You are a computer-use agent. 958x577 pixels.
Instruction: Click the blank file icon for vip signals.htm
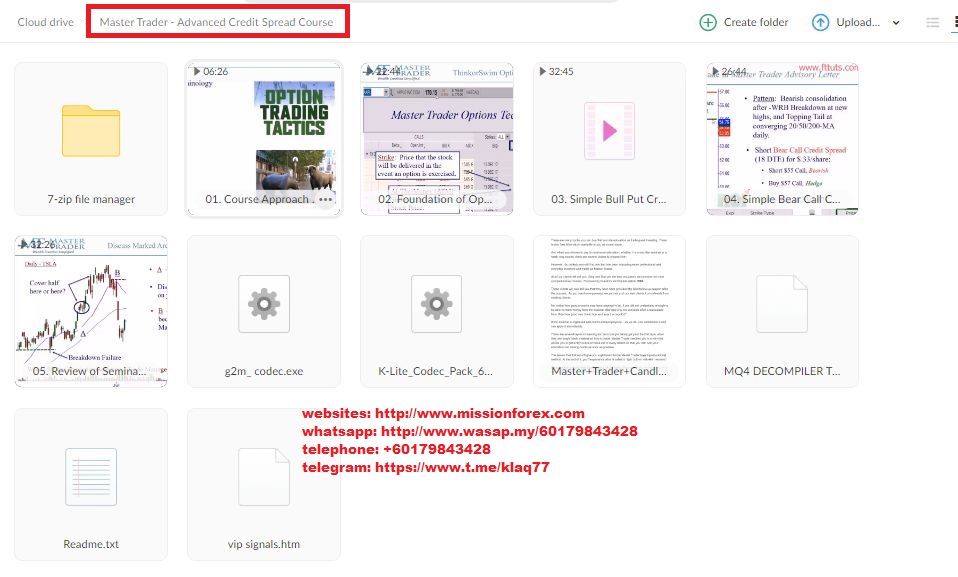[x=264, y=477]
